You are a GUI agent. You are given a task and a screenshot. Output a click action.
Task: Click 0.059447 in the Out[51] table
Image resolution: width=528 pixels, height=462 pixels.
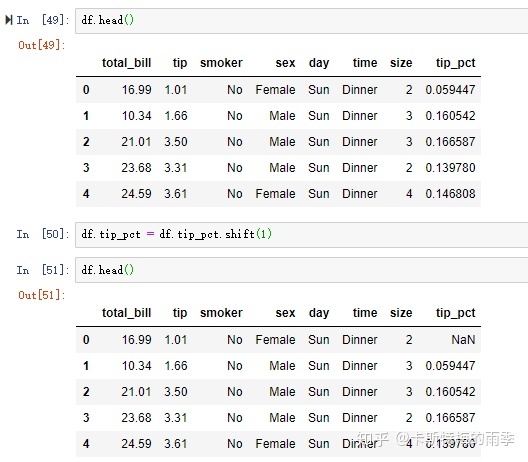[x=450, y=366]
